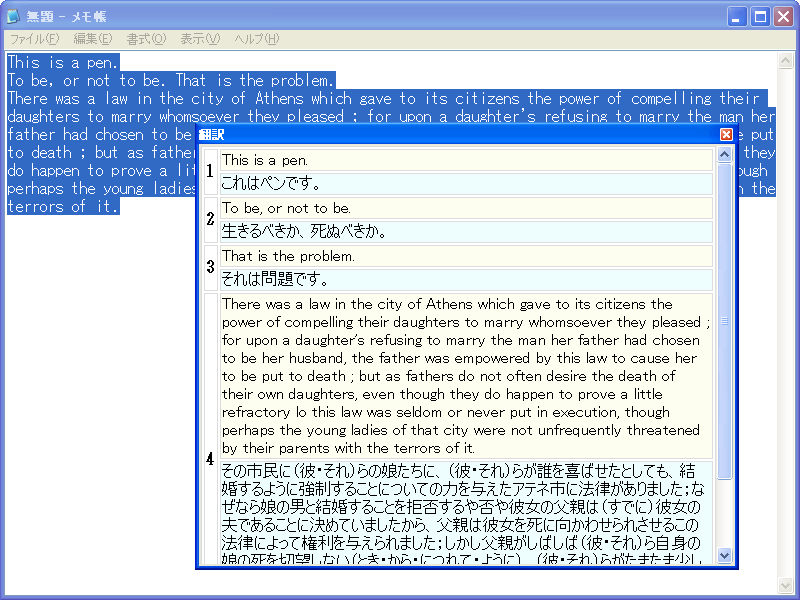Select row number 1 in translation list
This screenshot has height=600, width=800.
(210, 171)
